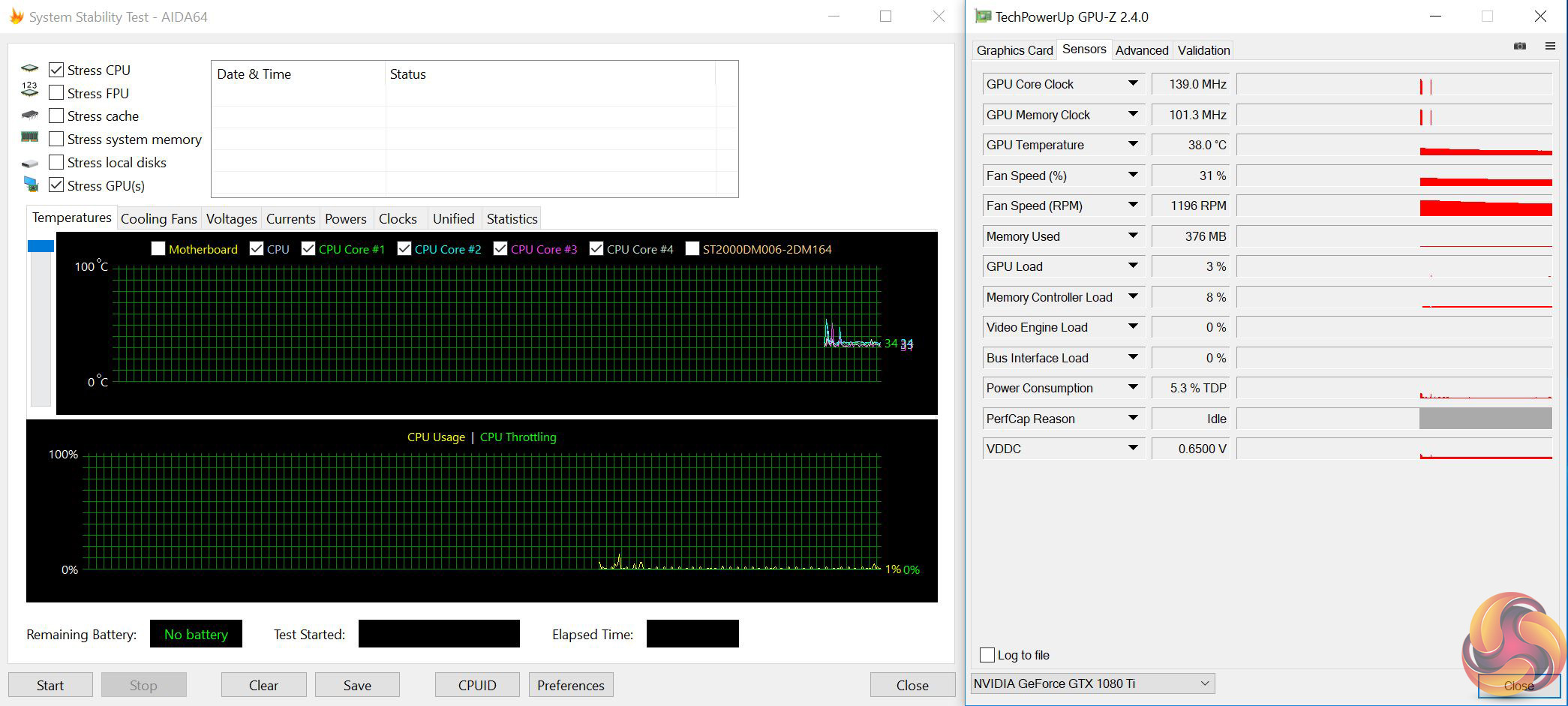Open Fan Speed (%) sensor dropdown
Screen dimensions: 1568x706
pyautogui.click(x=1133, y=175)
